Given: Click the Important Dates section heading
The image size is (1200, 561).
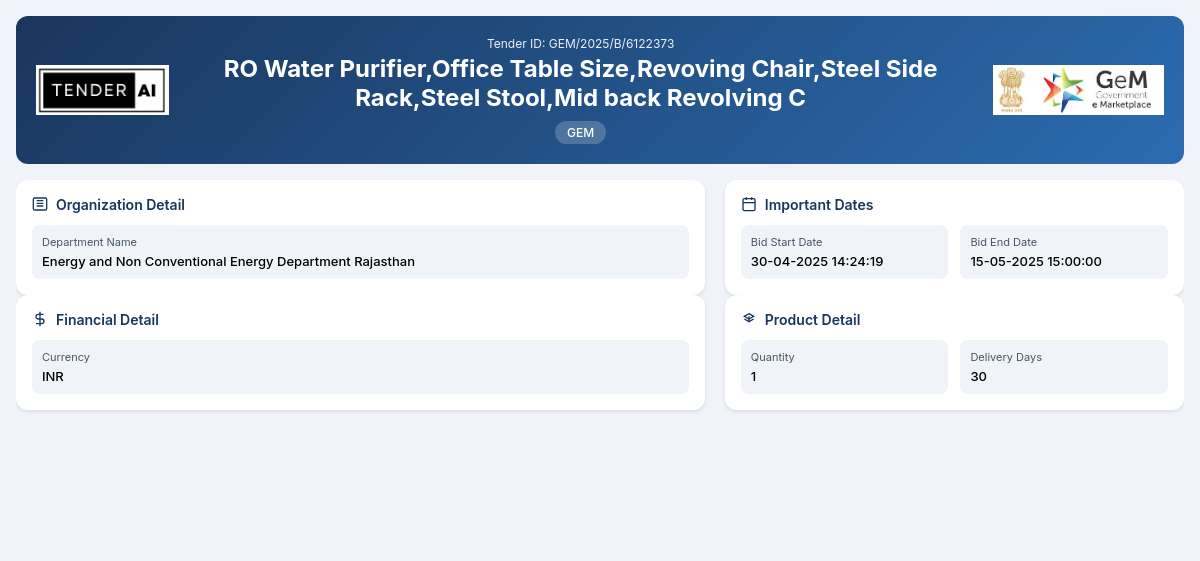Looking at the screenshot, I should tap(819, 205).
